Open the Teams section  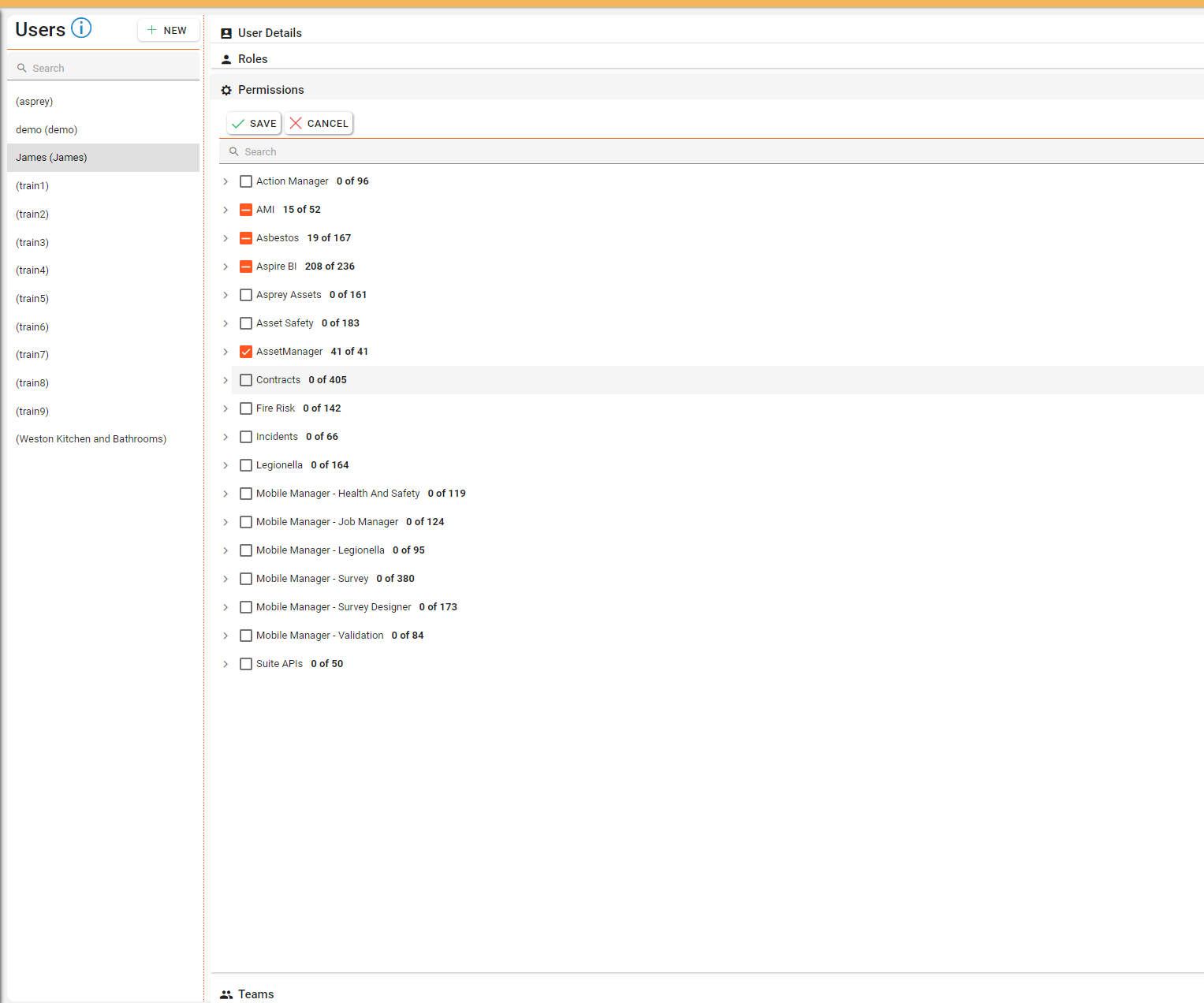tap(256, 994)
